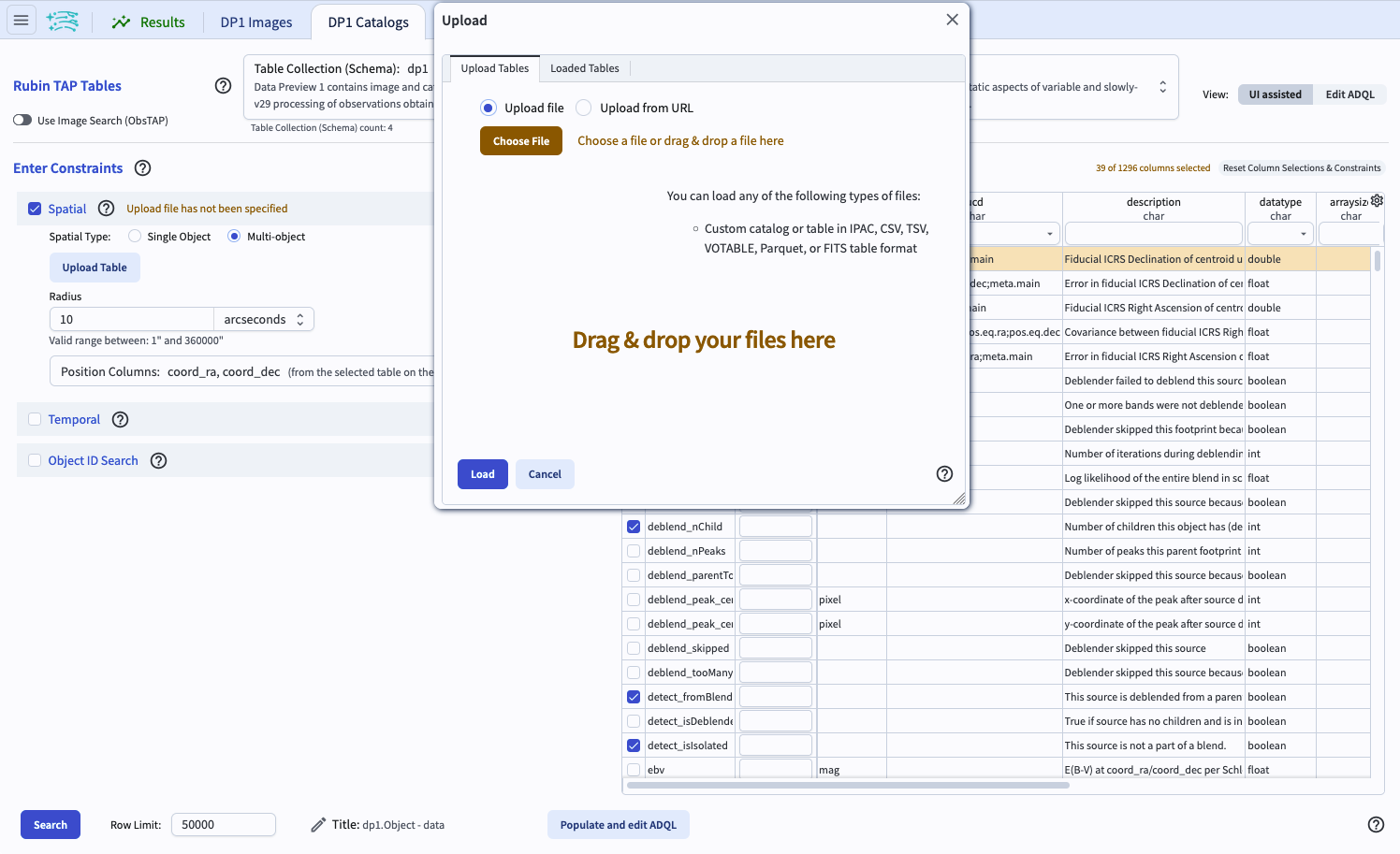Click the Firefly application logo
The image size is (1400, 854).
(x=62, y=20)
